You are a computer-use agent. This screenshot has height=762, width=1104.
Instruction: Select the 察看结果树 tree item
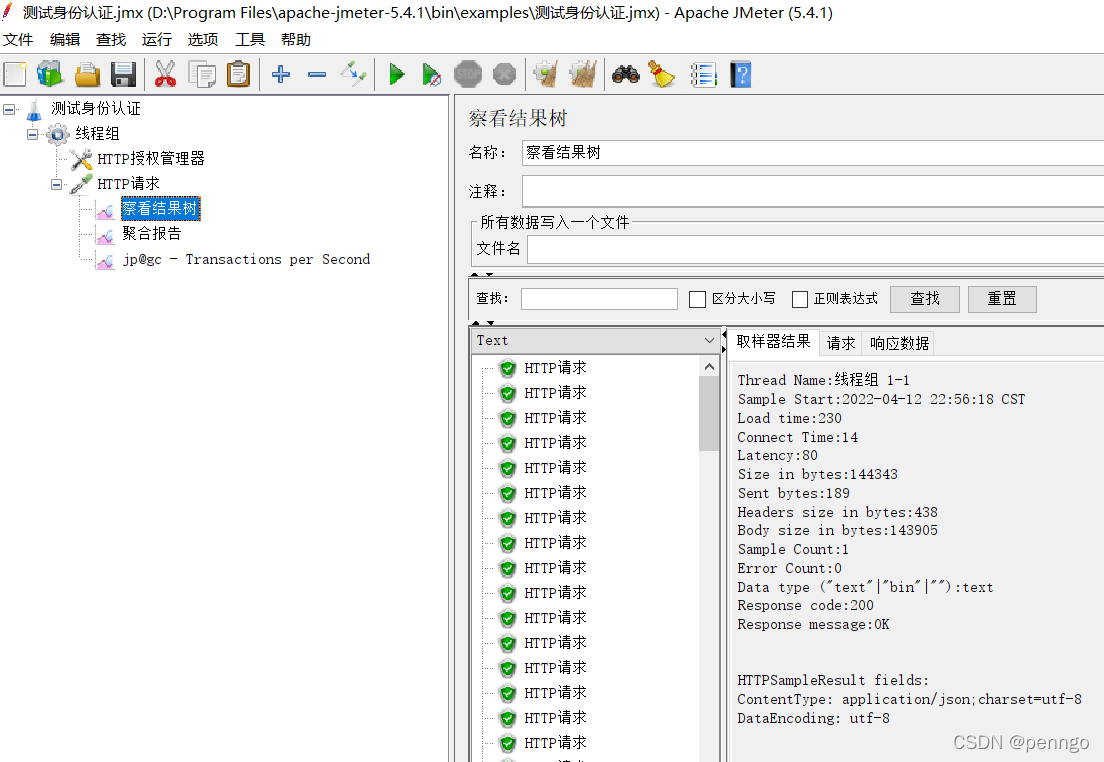click(161, 208)
